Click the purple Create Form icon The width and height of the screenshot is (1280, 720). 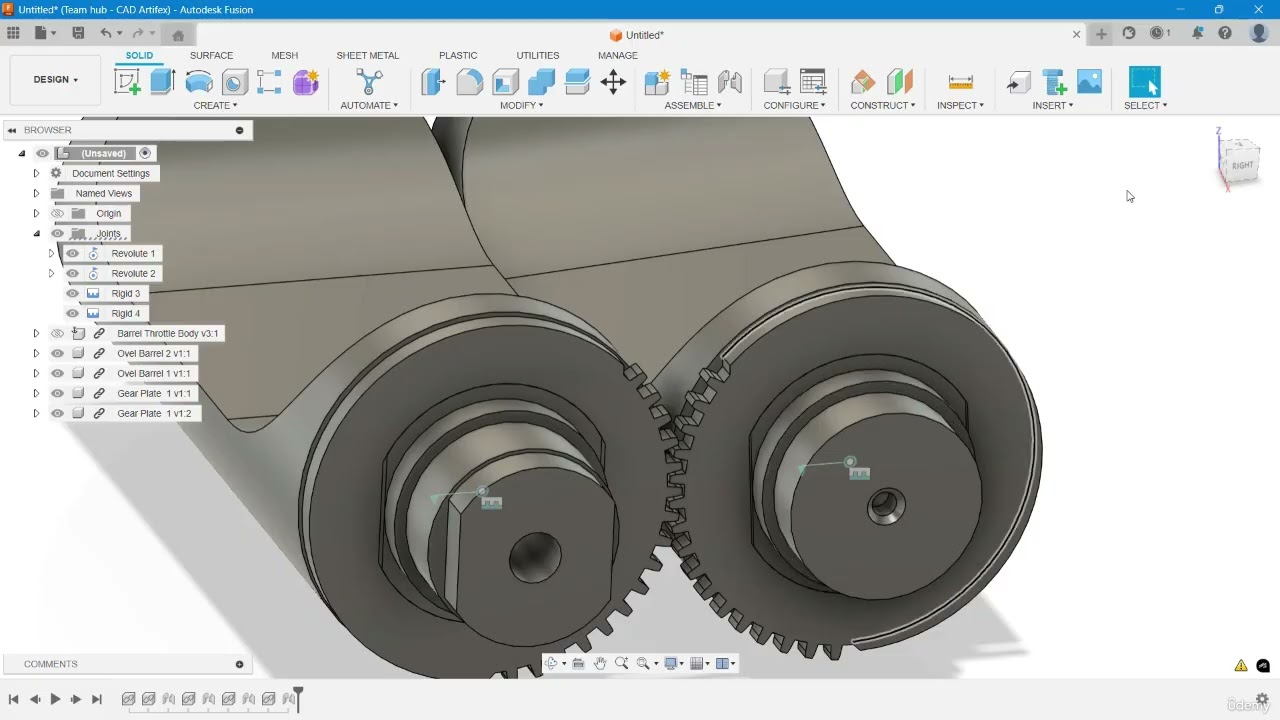coord(305,82)
